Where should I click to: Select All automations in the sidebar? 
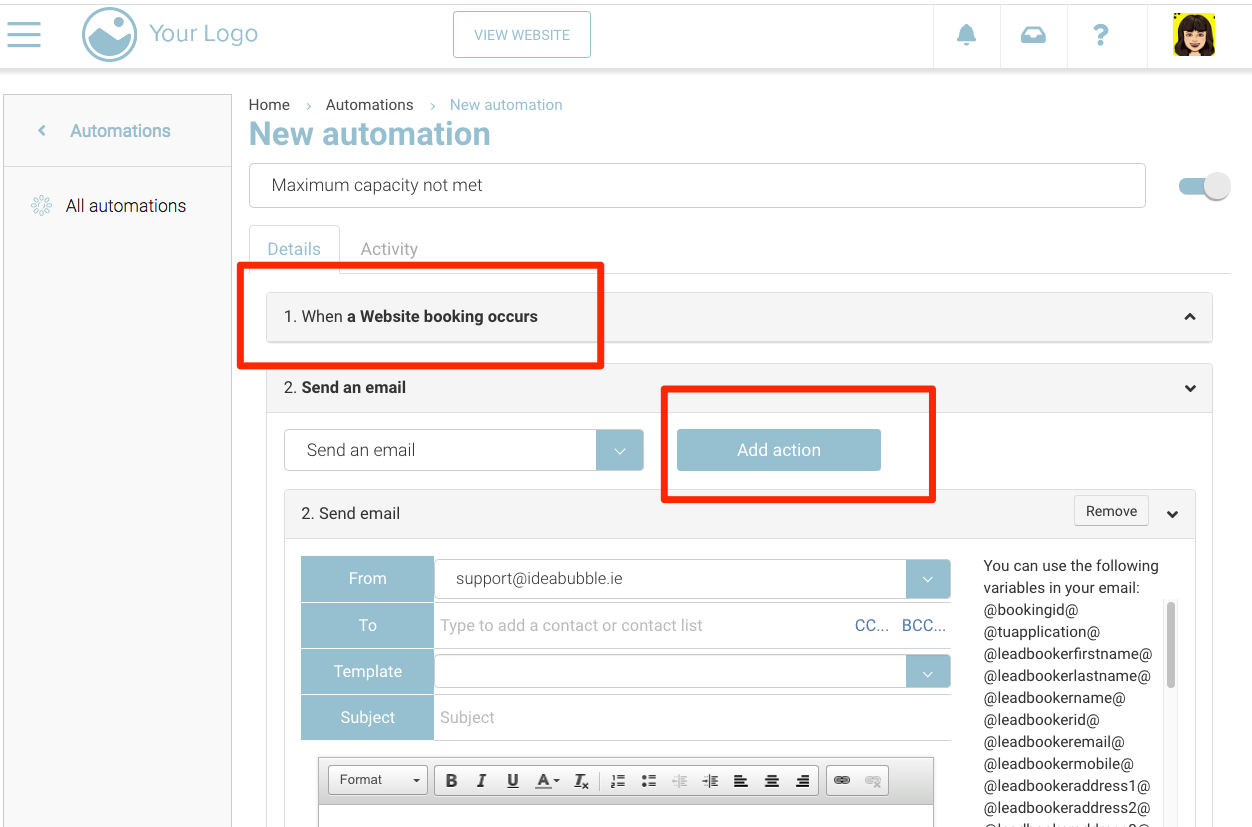[125, 206]
